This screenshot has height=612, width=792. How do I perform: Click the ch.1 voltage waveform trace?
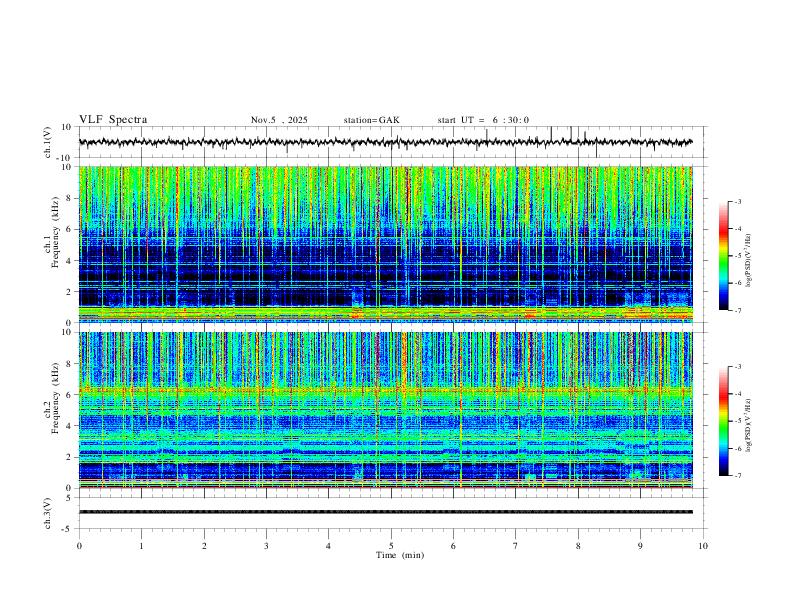386,142
